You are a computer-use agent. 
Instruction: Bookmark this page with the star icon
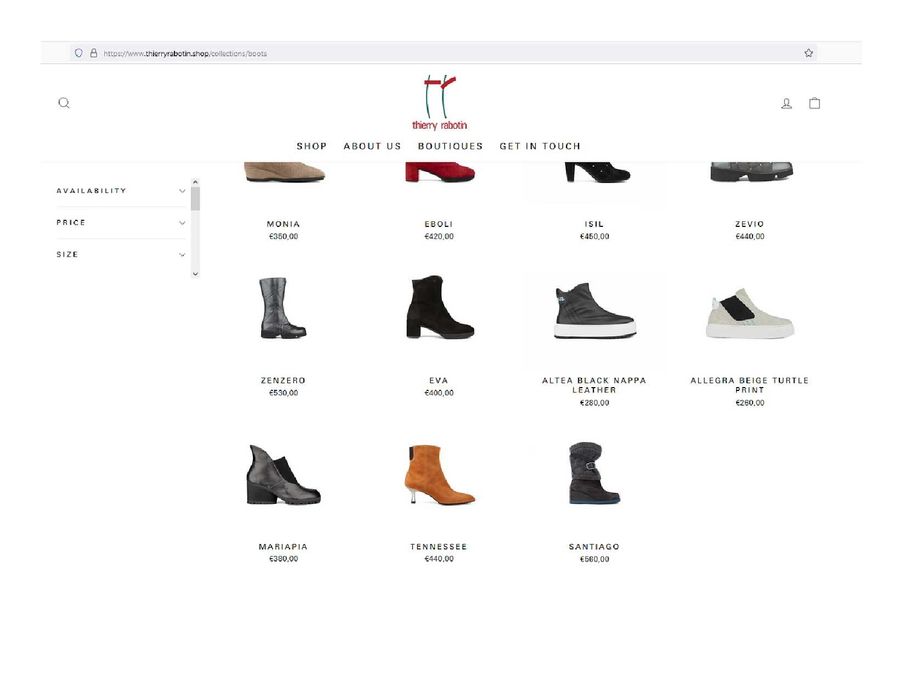pos(809,53)
